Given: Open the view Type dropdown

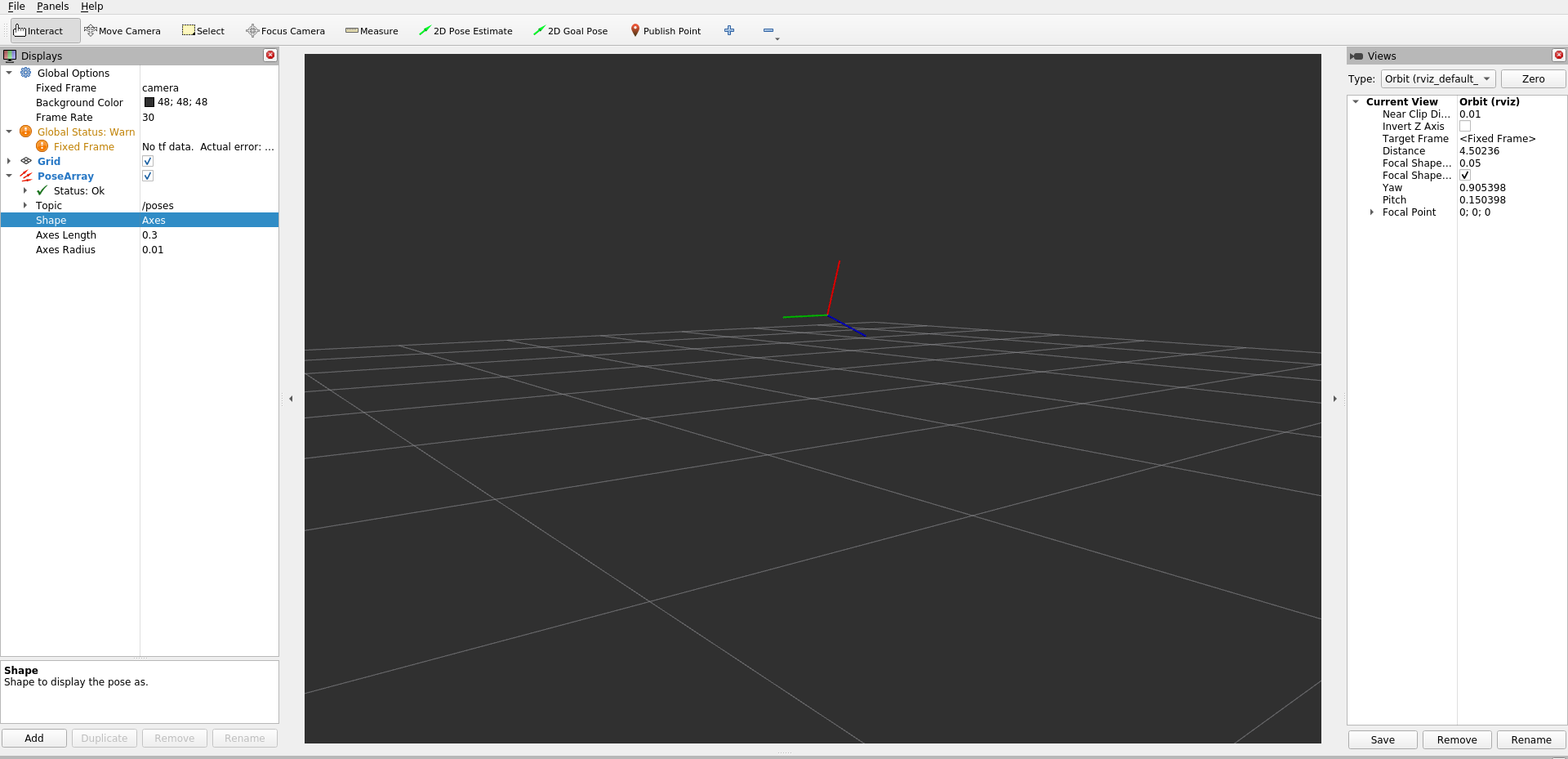Looking at the screenshot, I should coord(1437,79).
